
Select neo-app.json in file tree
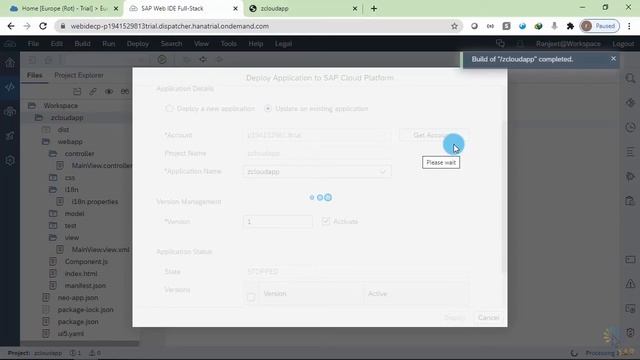click(x=78, y=298)
